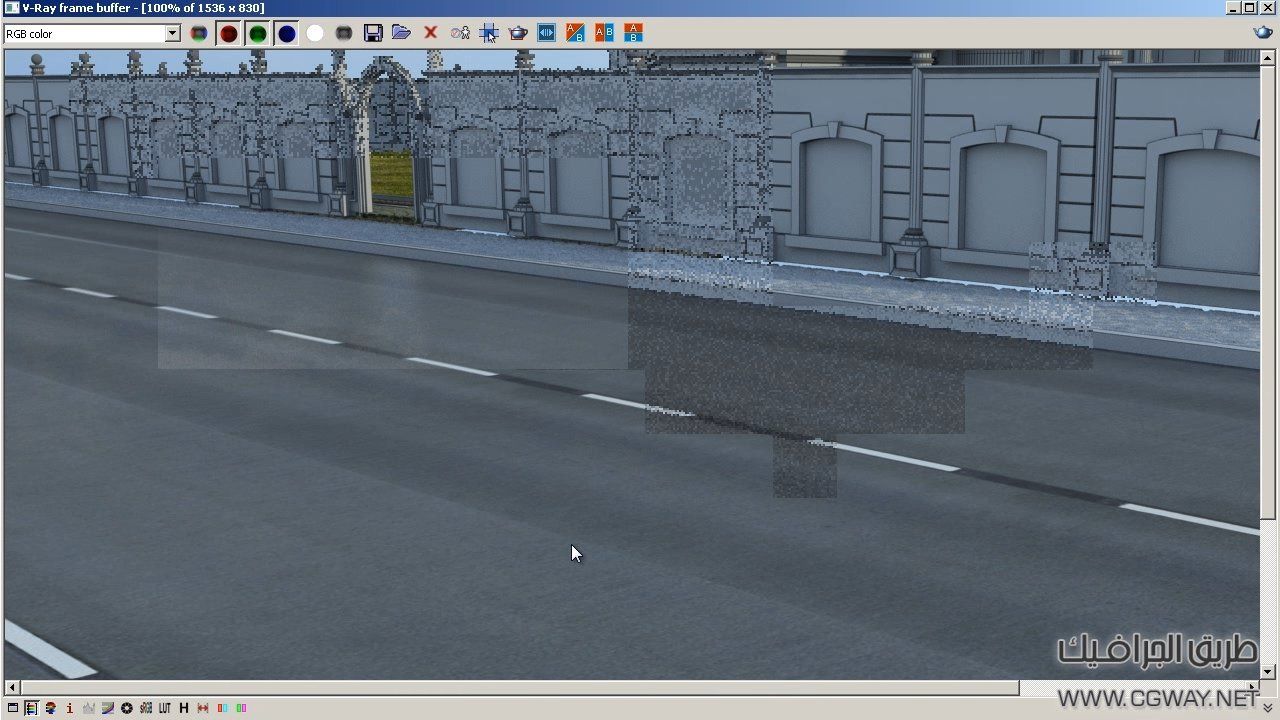This screenshot has height=720, width=1280.
Task: Click the compare A/B horizontal icon
Action: 604,33
